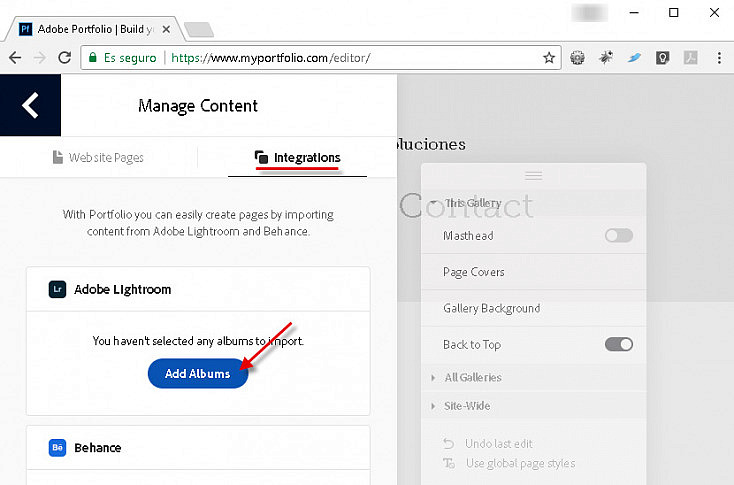The width and height of the screenshot is (734, 485).
Task: Open Gallery Background settings
Action: click(x=534, y=308)
